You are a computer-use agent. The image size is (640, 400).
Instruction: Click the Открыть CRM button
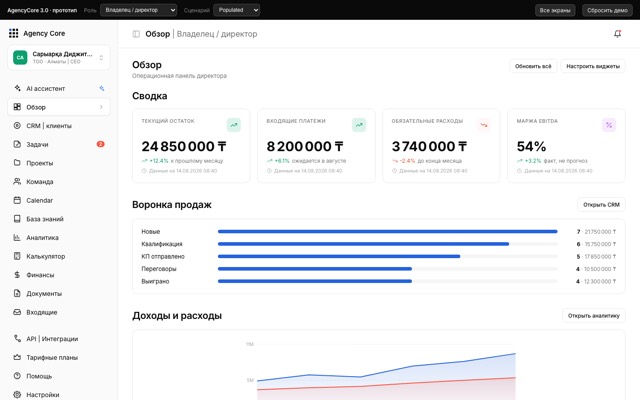601,204
